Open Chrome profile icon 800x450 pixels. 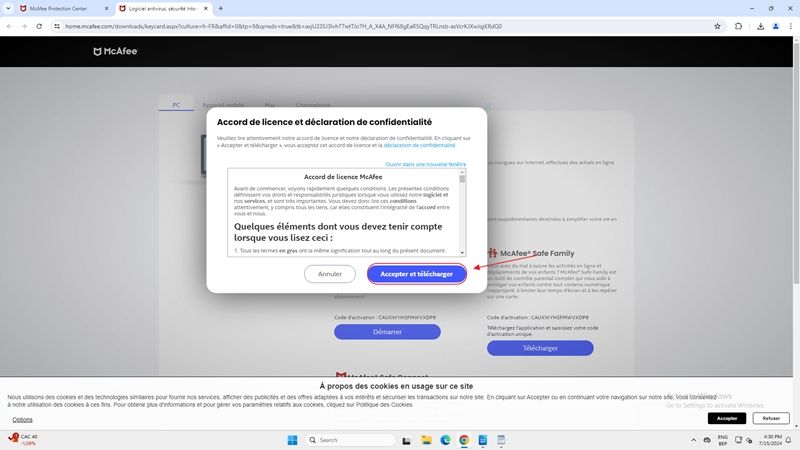point(776,26)
